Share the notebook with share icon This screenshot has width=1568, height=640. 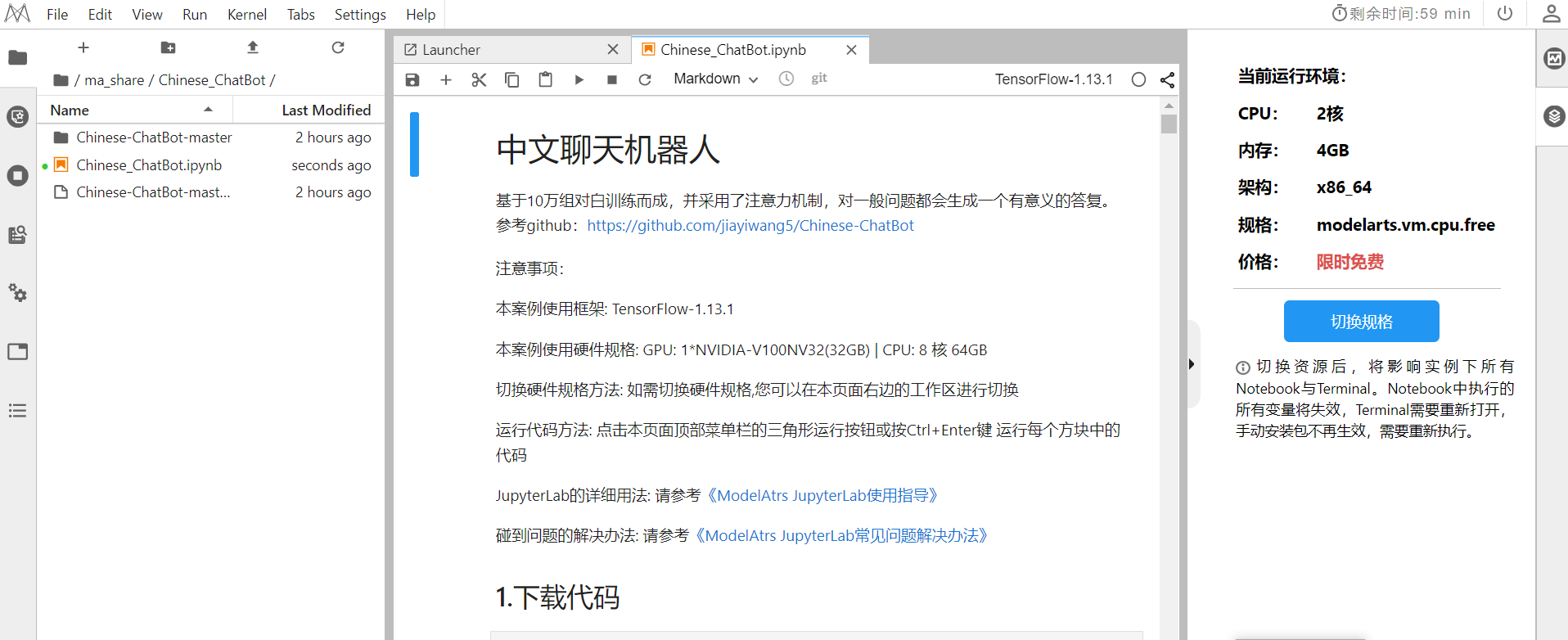1168,79
